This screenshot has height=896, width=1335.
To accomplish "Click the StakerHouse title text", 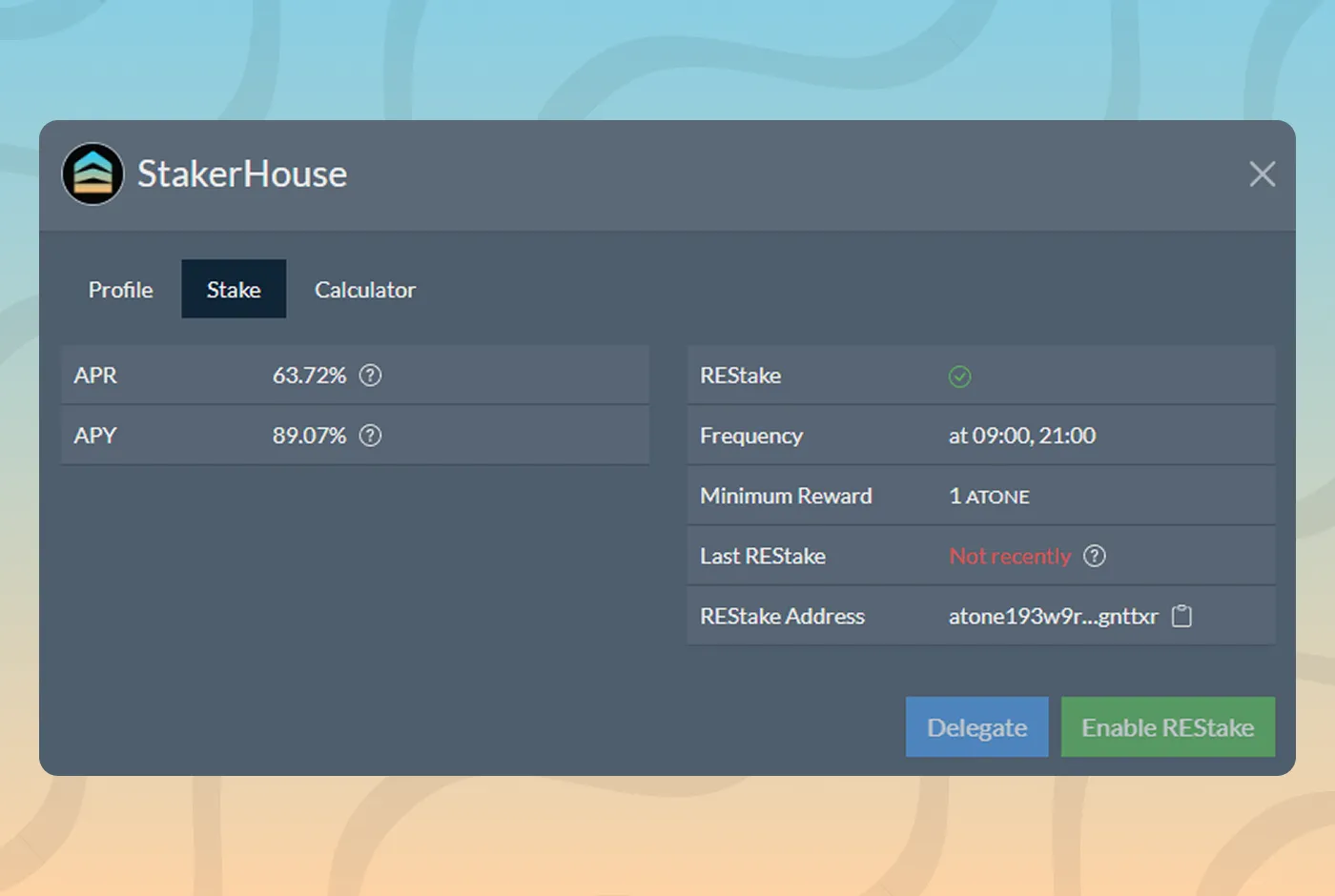I will [x=242, y=174].
